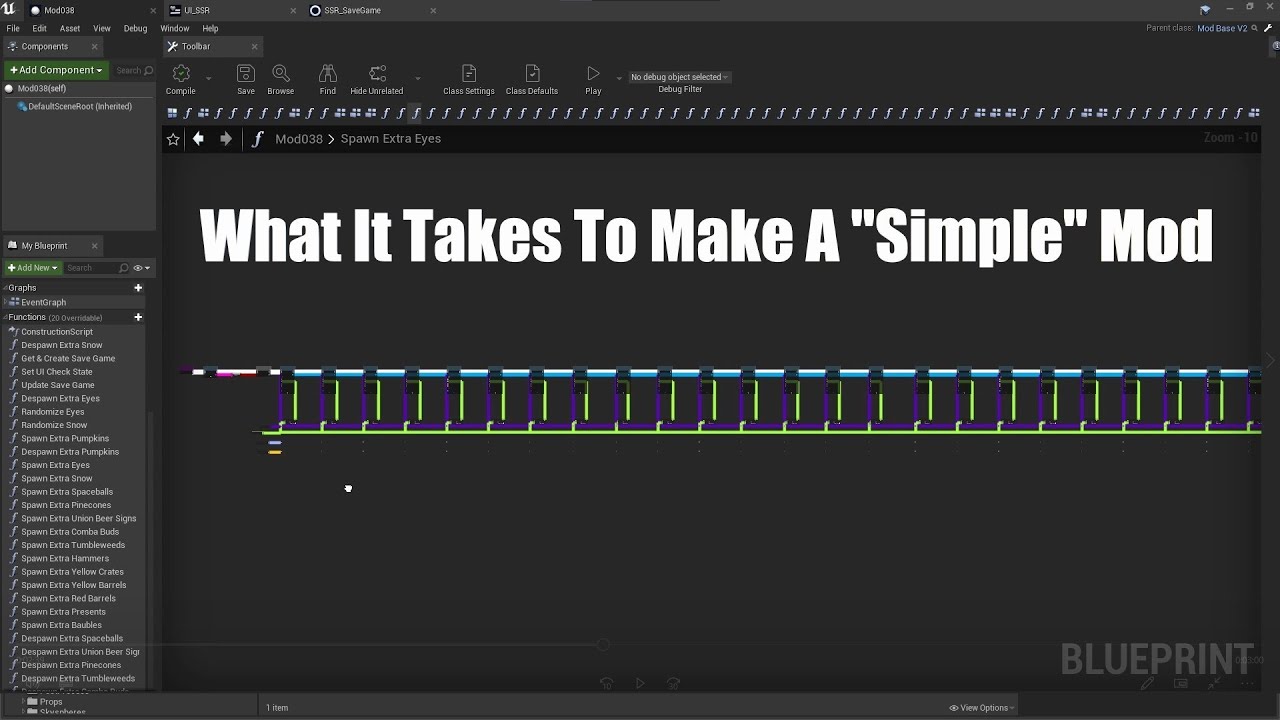
Task: Navigate back in graph history
Action: point(198,139)
